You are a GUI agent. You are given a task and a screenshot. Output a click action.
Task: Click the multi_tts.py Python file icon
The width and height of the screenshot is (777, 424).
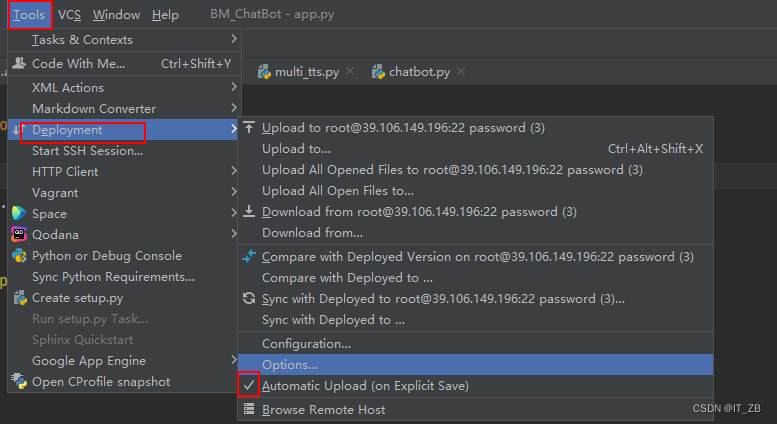click(264, 72)
